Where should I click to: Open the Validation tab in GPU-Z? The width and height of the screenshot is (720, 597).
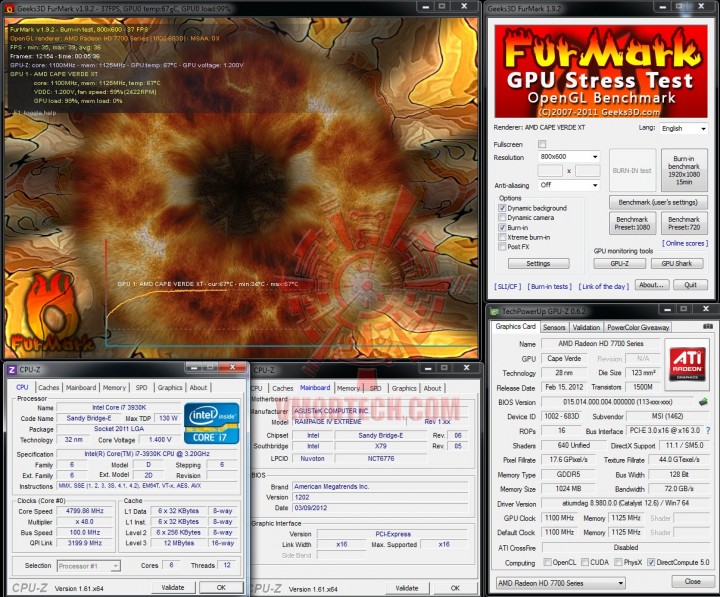click(x=586, y=327)
